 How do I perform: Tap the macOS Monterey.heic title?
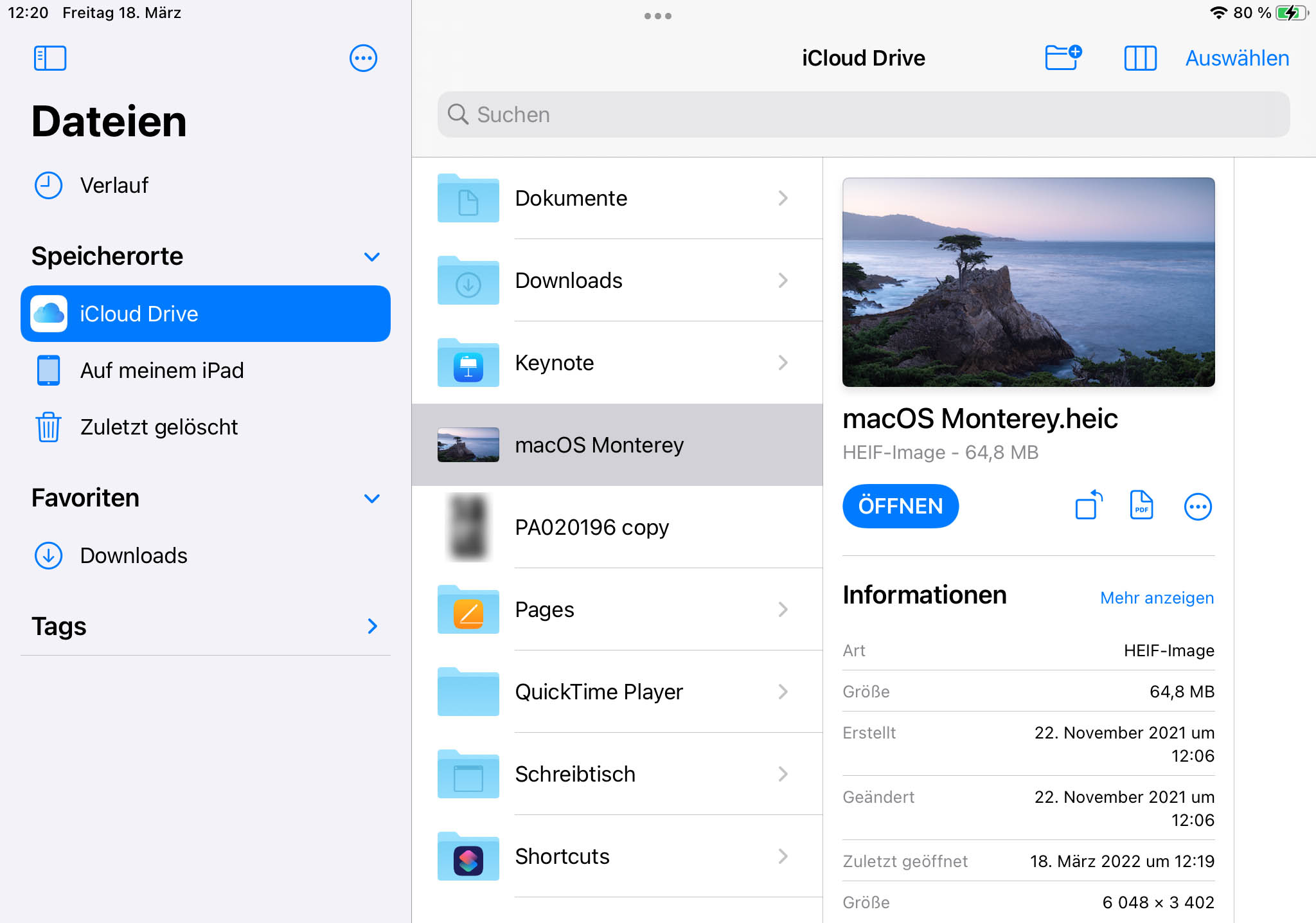point(980,418)
